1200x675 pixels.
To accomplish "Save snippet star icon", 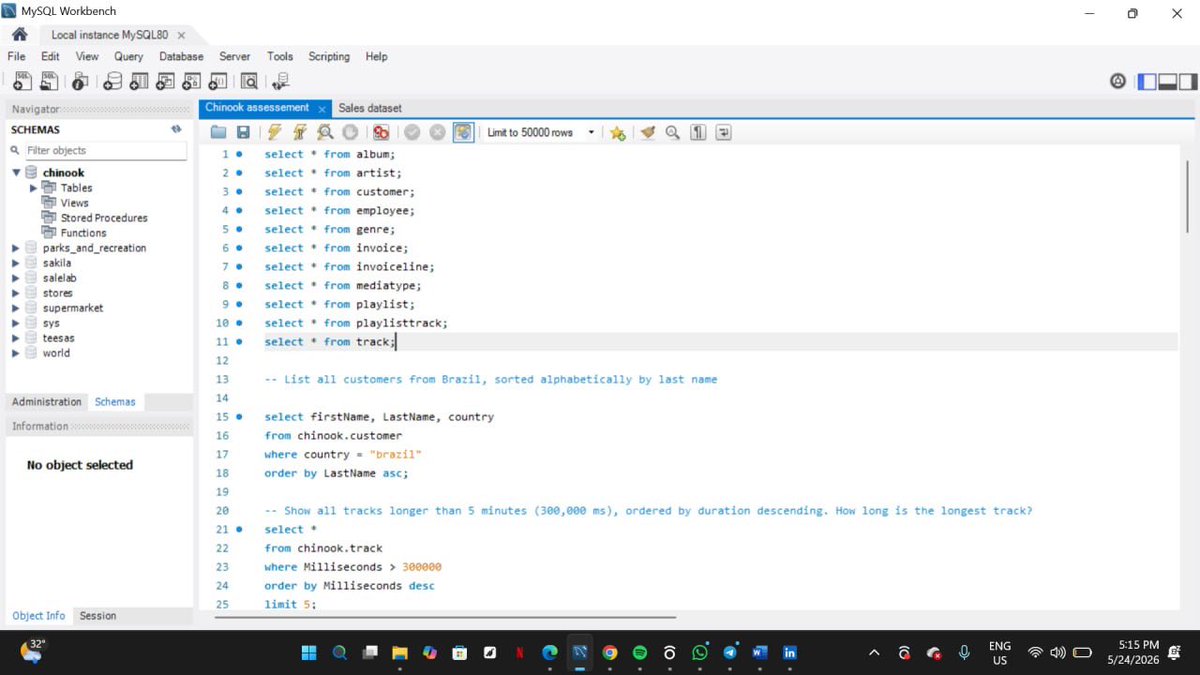I will (618, 132).
